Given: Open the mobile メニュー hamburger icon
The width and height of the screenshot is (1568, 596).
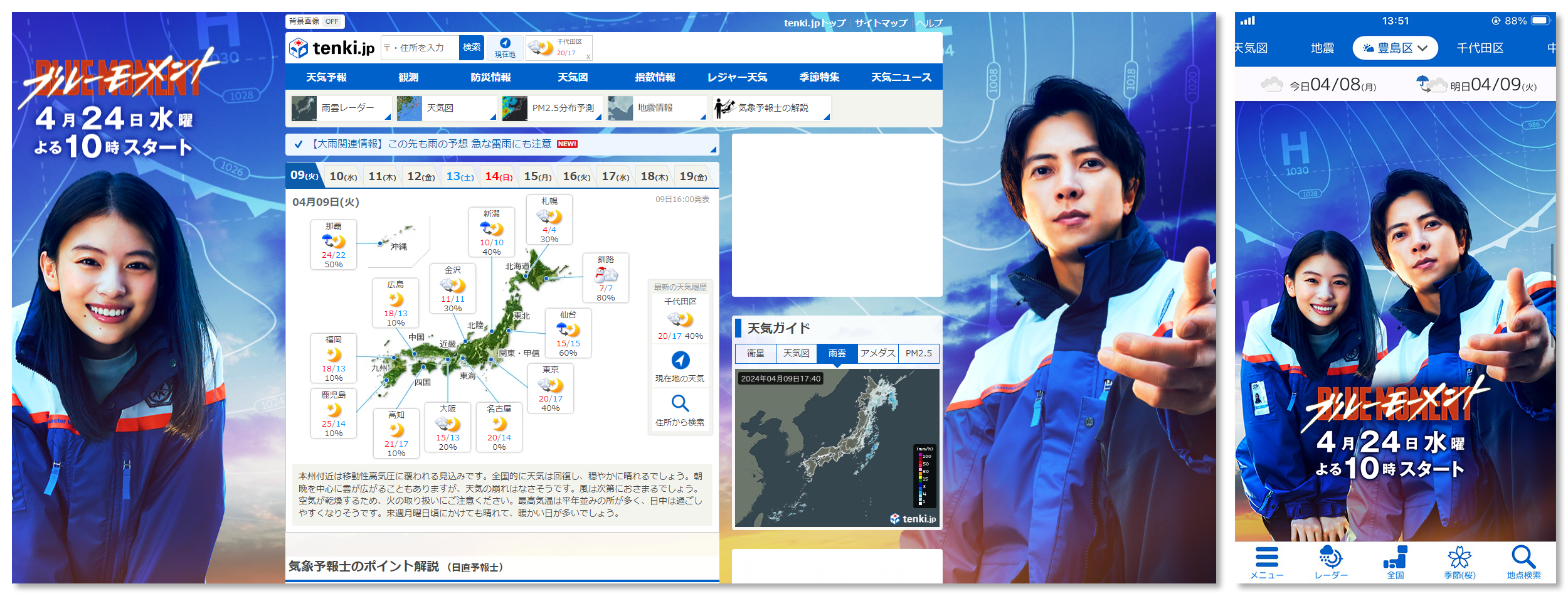Looking at the screenshot, I should pos(1267,556).
